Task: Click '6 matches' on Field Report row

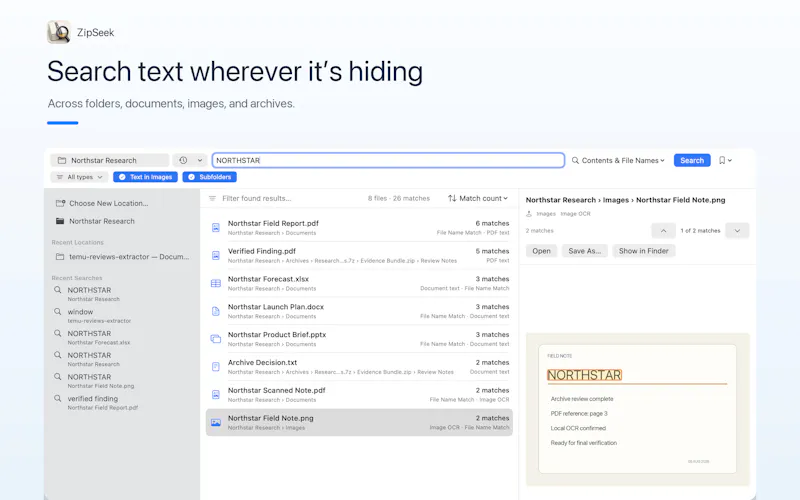Action: pyautogui.click(x=492, y=223)
